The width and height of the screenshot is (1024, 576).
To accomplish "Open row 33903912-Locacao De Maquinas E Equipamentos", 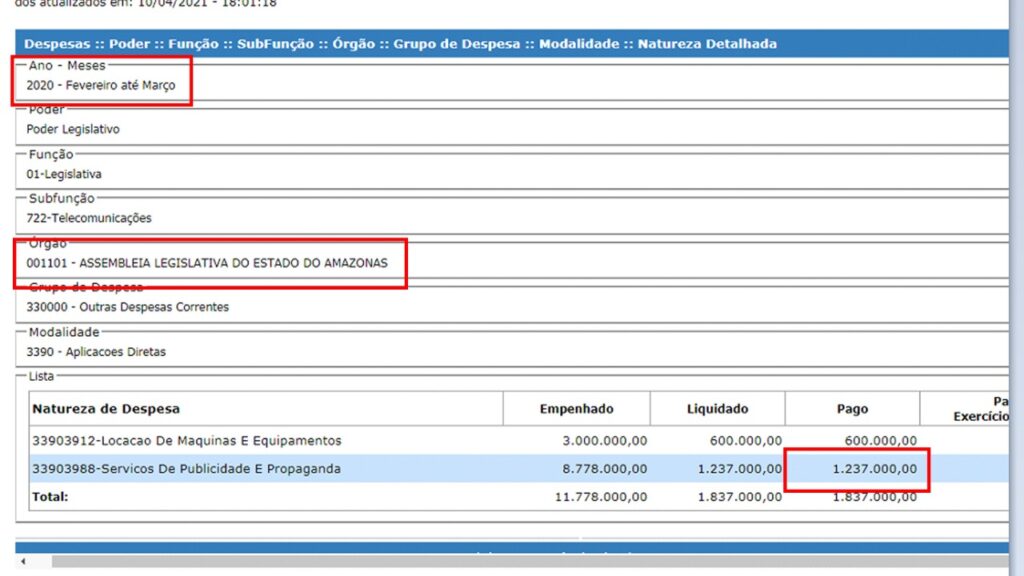I will [x=186, y=441].
